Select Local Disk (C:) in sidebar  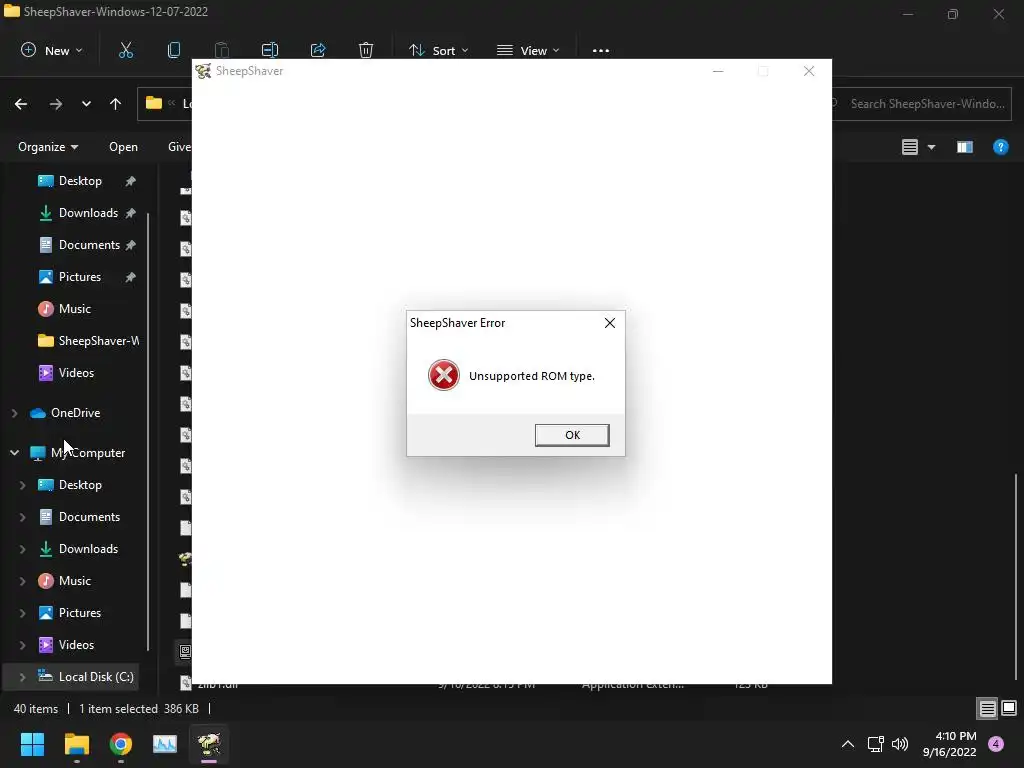(95, 677)
